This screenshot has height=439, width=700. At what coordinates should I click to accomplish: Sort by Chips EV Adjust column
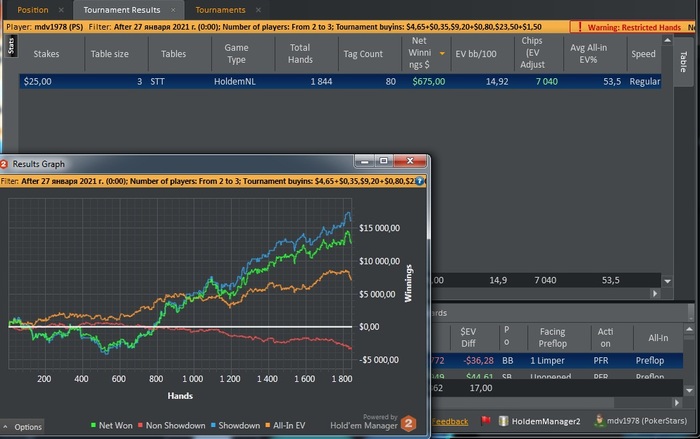[x=532, y=53]
